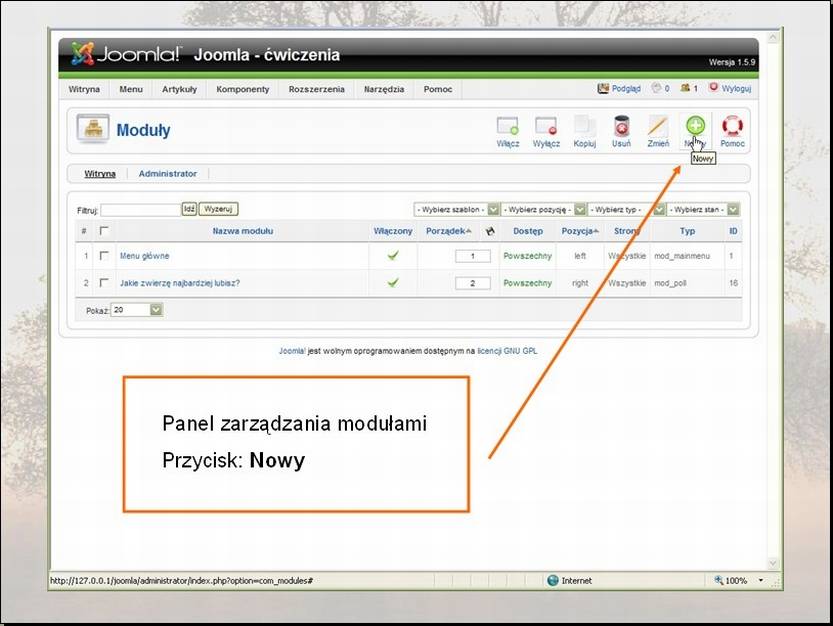Image resolution: width=833 pixels, height=626 pixels.
Task: Sort by ID column header
Action: [x=733, y=231]
